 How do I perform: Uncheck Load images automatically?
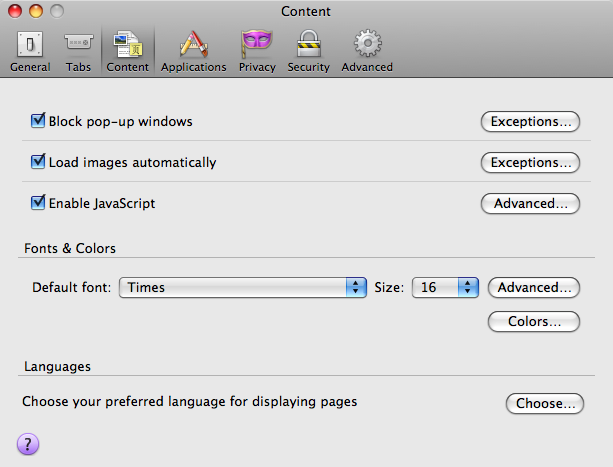tap(39, 162)
